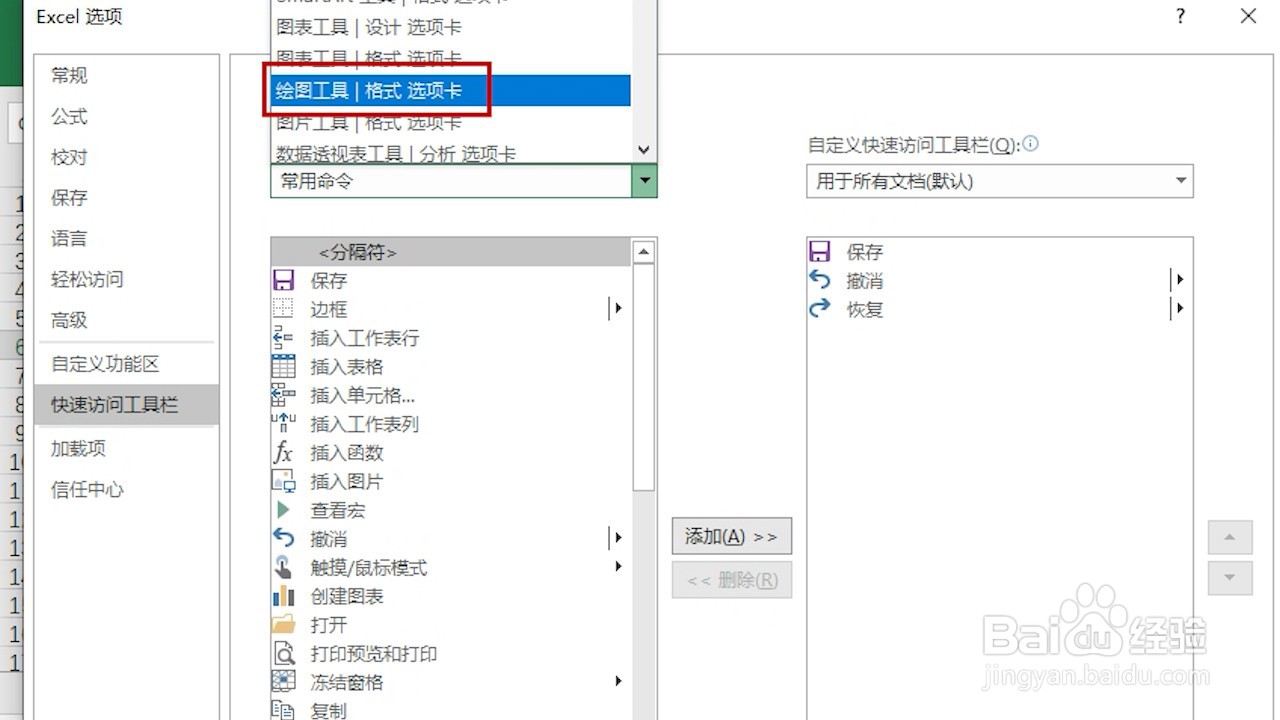The width and height of the screenshot is (1280, 720).
Task: Select the 查看宏 command icon
Action: [283, 510]
